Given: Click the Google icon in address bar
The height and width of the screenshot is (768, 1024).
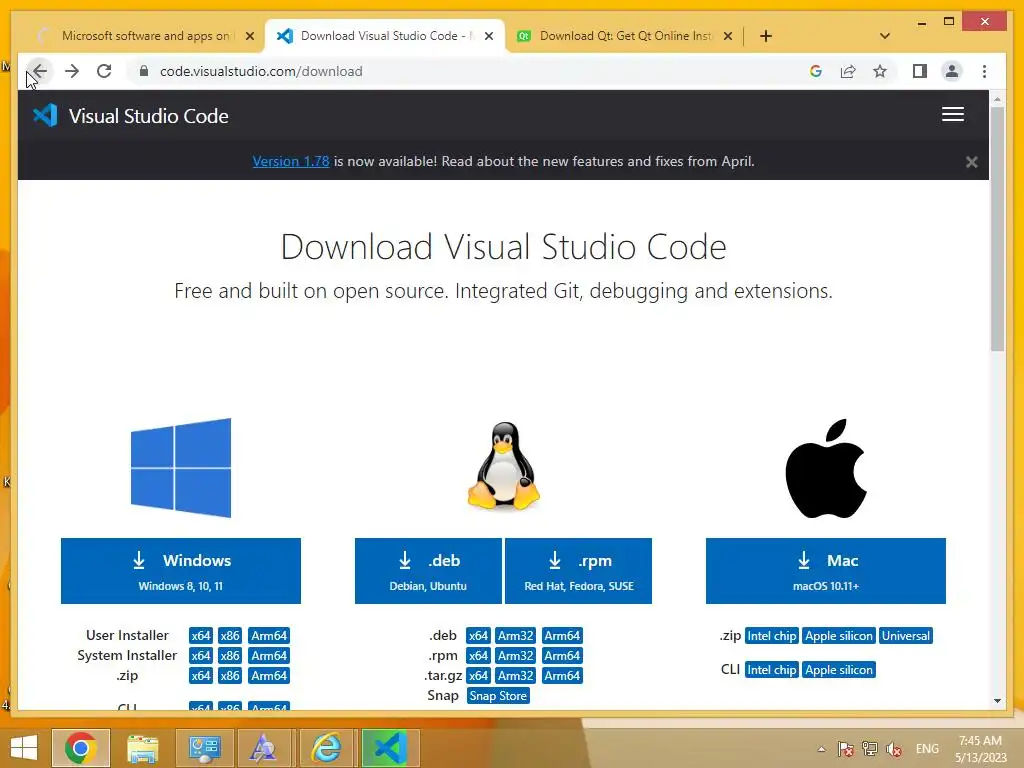Looking at the screenshot, I should click(x=816, y=71).
